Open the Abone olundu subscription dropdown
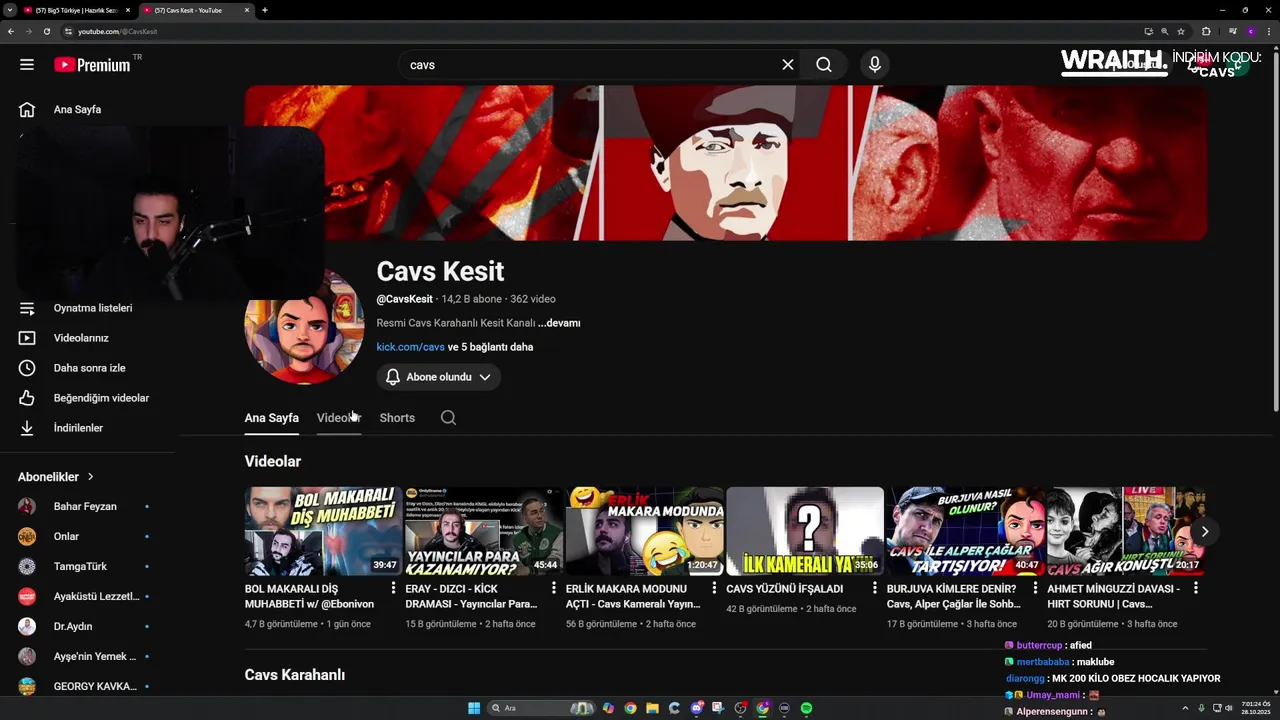Image resolution: width=1280 pixels, height=720 pixels. click(438, 377)
